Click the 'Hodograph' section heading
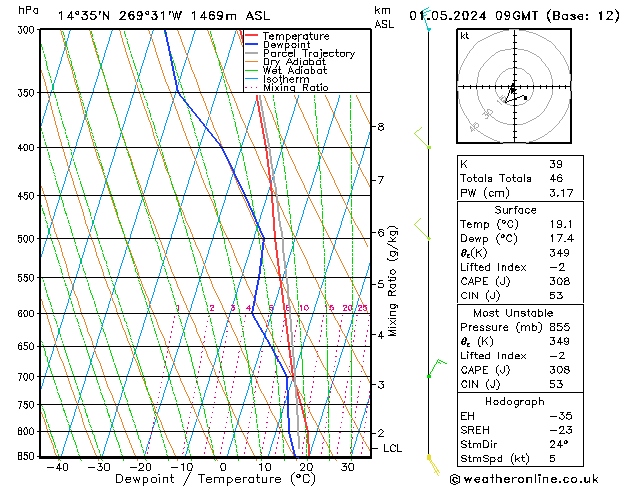 (x=515, y=402)
